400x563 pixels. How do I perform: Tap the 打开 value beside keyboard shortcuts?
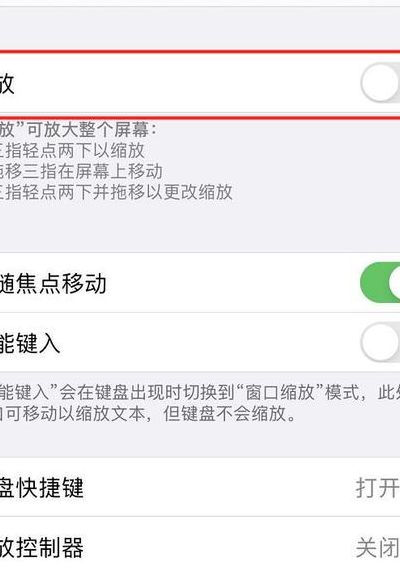(377, 488)
